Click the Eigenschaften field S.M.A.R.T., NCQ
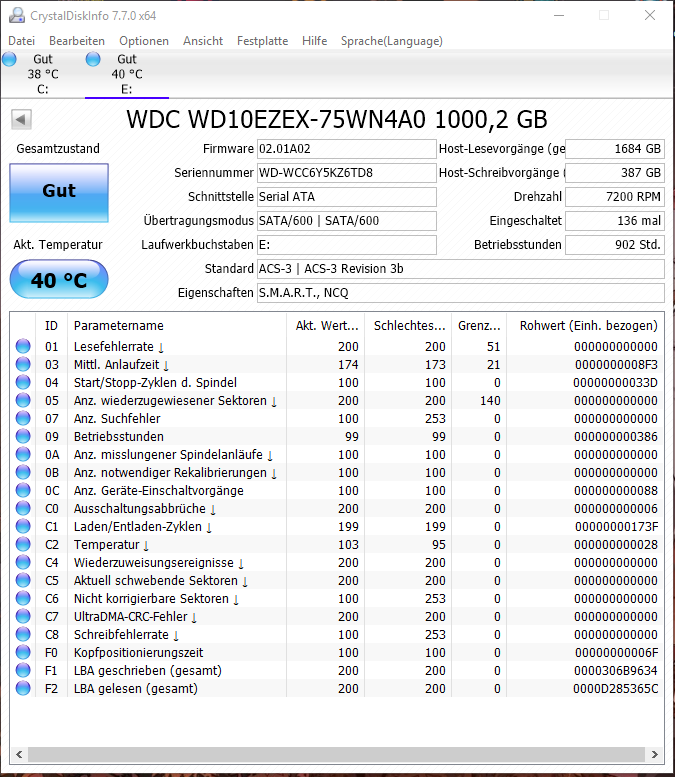675x777 pixels. [460, 293]
